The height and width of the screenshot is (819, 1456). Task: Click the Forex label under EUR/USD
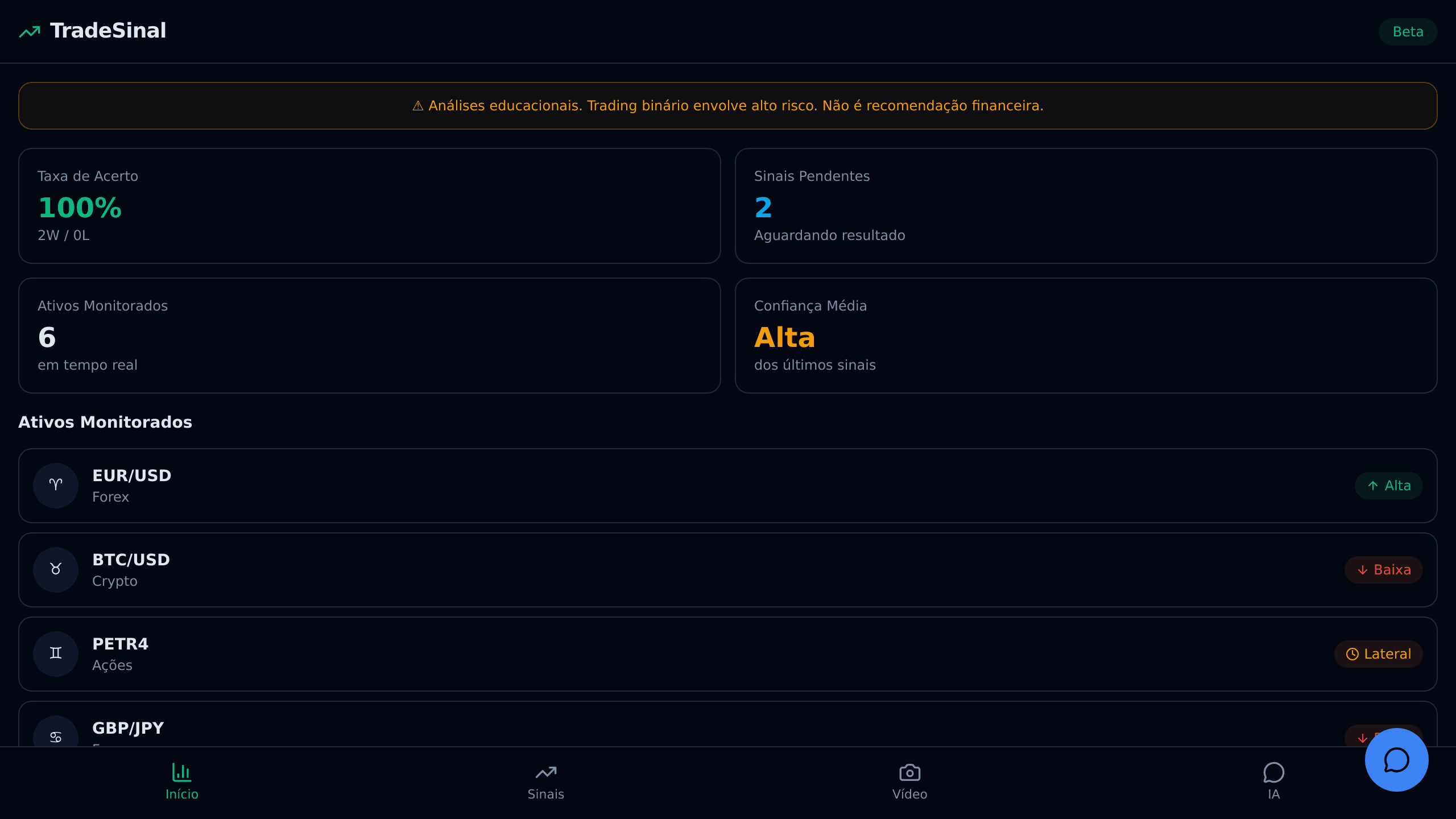point(110,497)
